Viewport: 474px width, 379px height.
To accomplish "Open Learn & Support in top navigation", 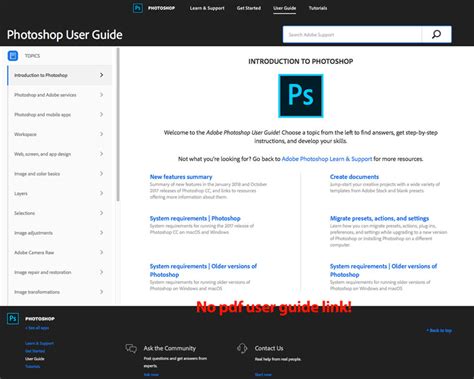I will point(207,8).
